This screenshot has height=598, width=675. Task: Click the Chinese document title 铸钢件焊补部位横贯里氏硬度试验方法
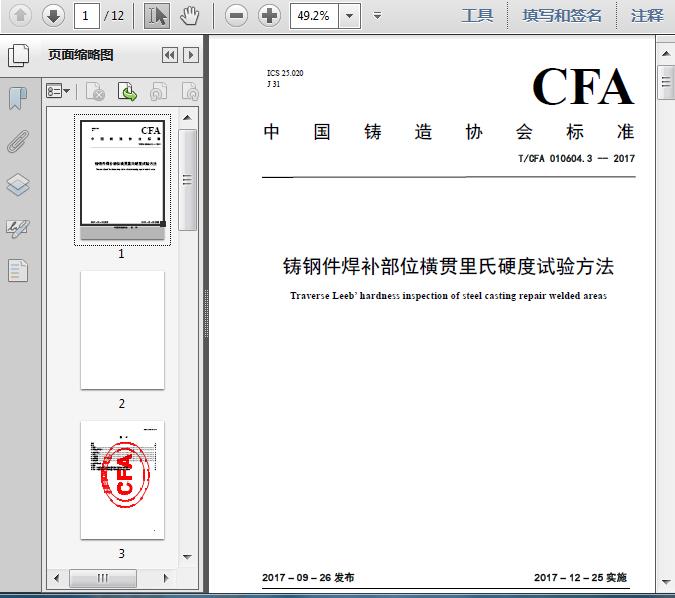coord(448,266)
